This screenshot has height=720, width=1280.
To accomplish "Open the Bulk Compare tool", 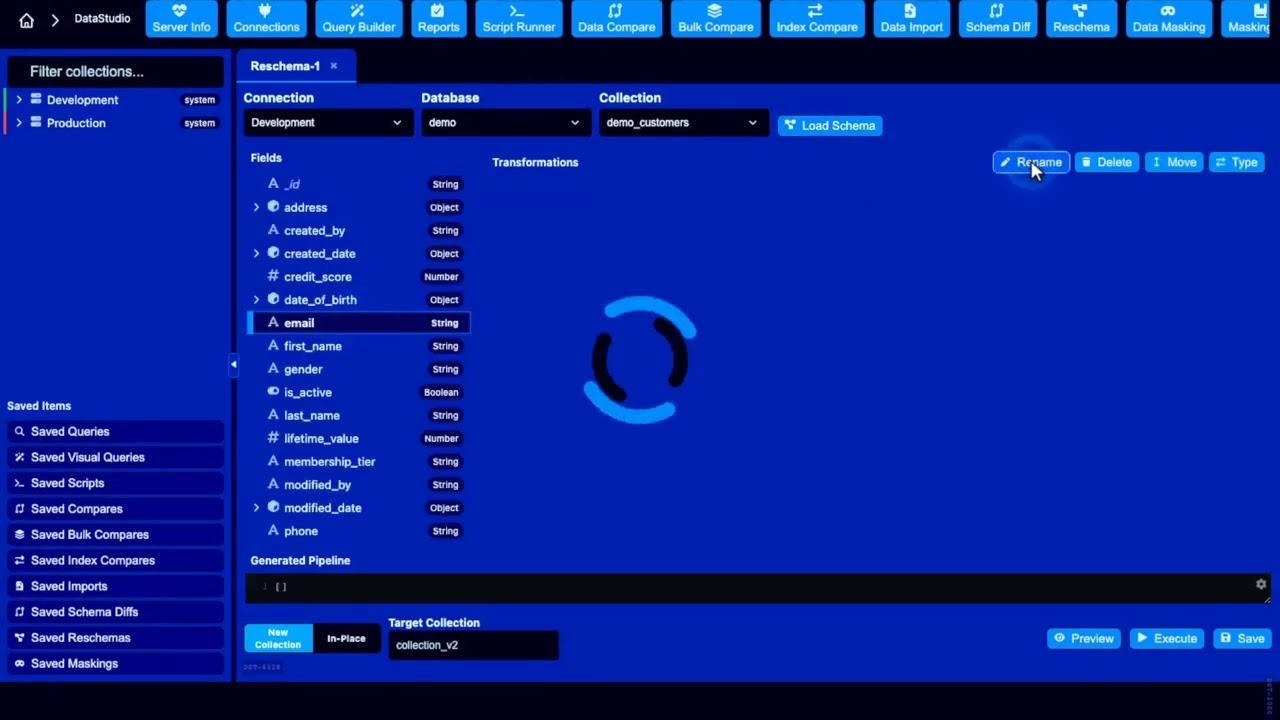I will [715, 19].
